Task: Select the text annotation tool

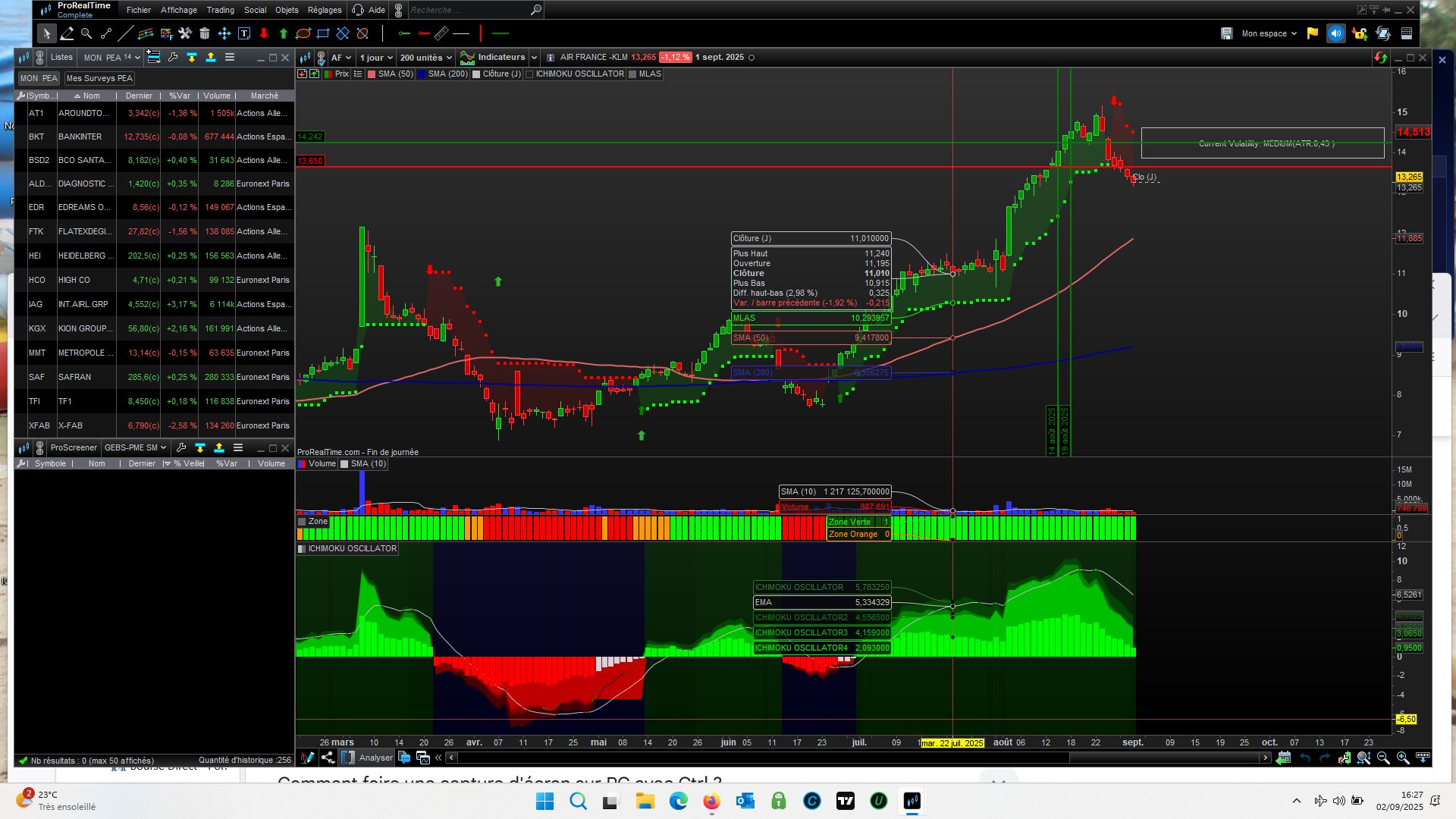Action: click(x=244, y=33)
